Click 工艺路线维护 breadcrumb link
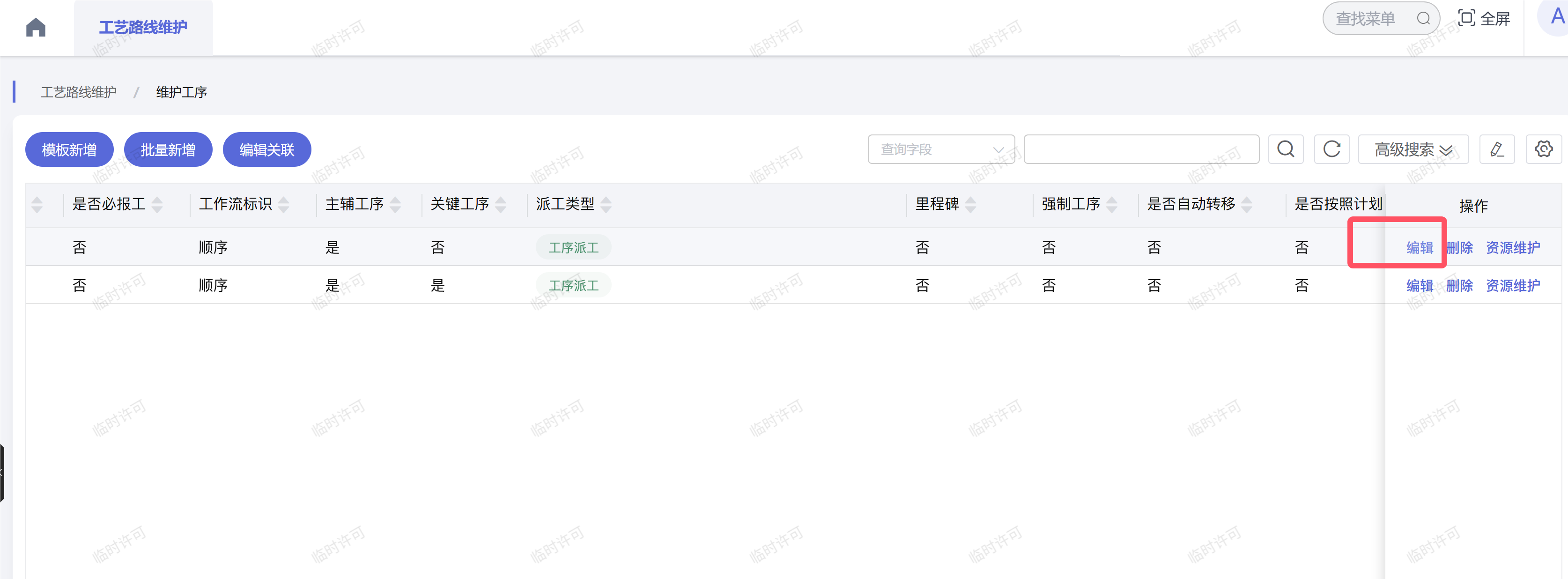The image size is (1568, 579). (79, 92)
